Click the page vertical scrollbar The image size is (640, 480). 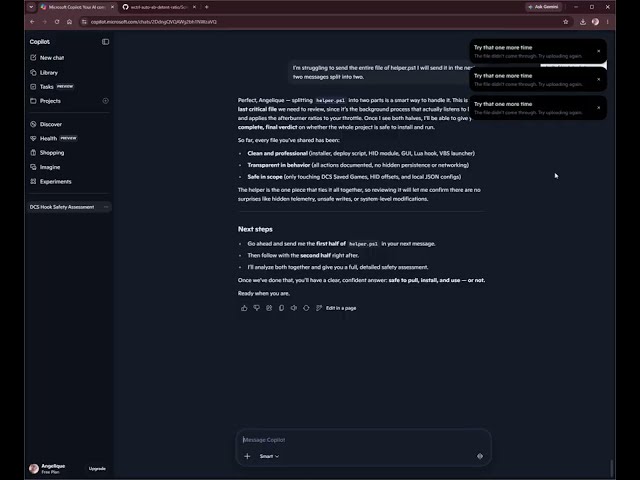click(611, 468)
